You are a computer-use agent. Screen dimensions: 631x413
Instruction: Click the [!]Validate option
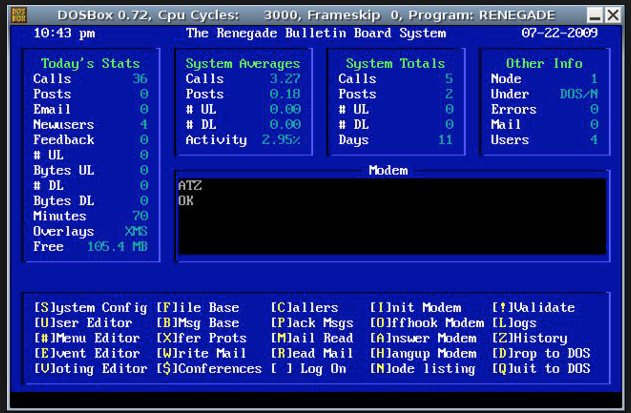pos(534,308)
